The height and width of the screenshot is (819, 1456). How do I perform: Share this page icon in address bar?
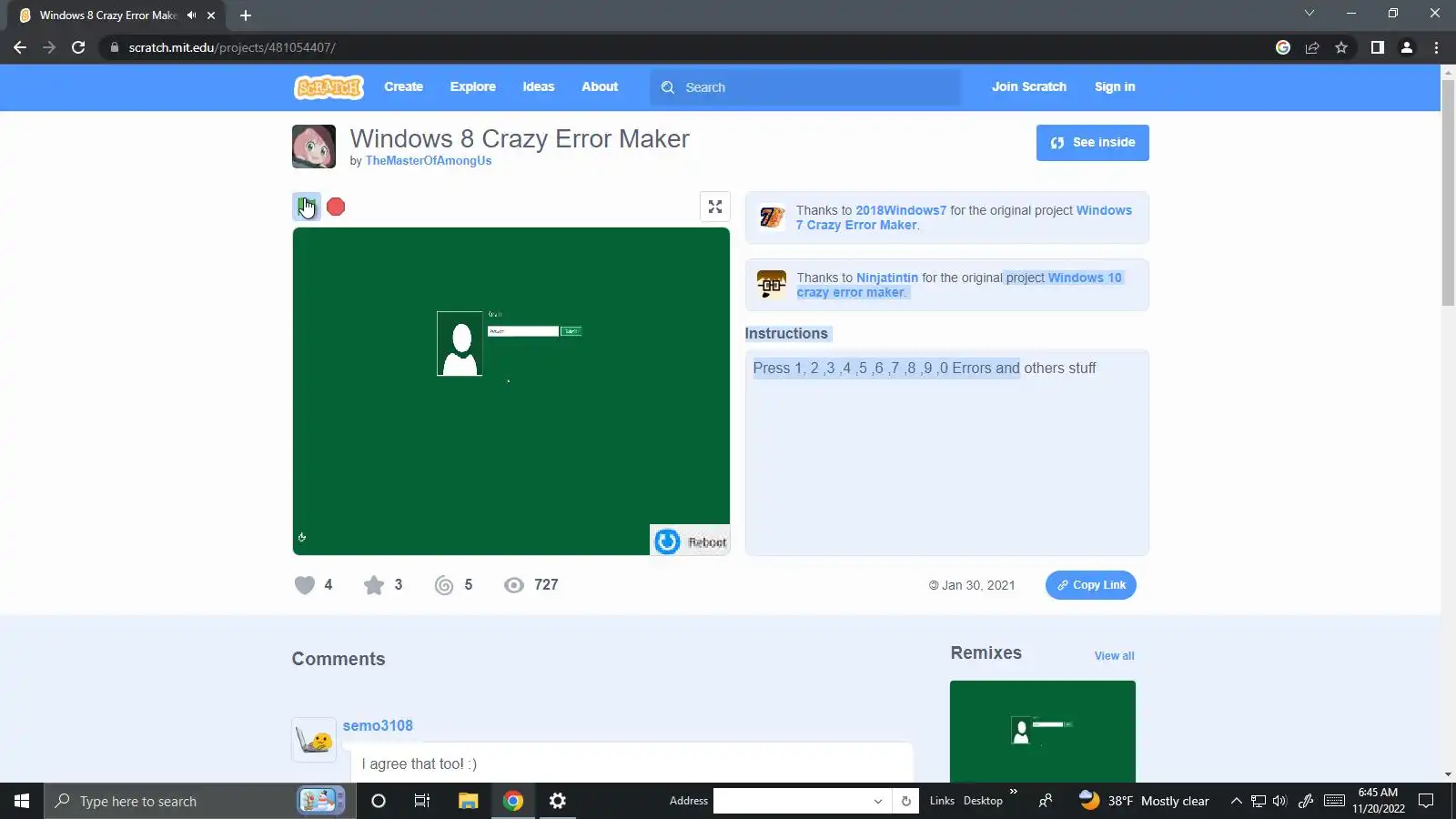(1312, 47)
